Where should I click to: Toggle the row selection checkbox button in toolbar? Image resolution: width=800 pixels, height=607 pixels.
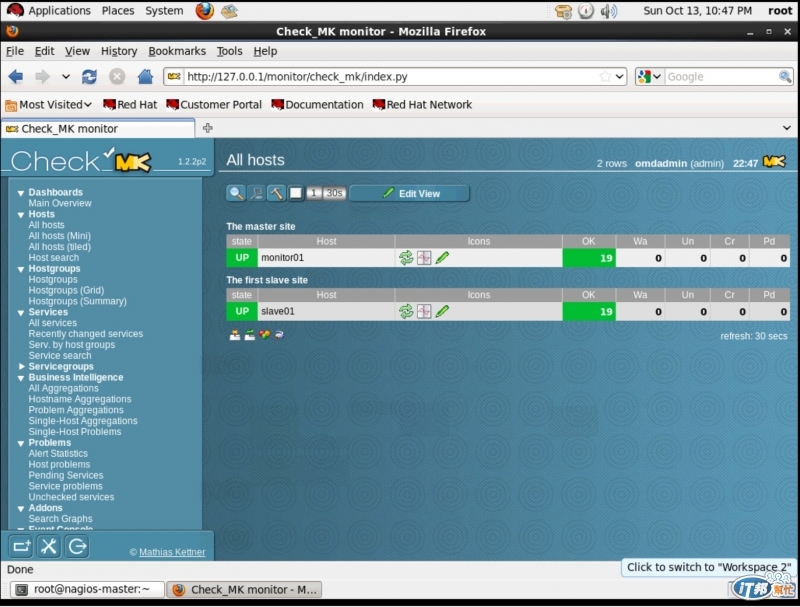pyautogui.click(x=296, y=193)
